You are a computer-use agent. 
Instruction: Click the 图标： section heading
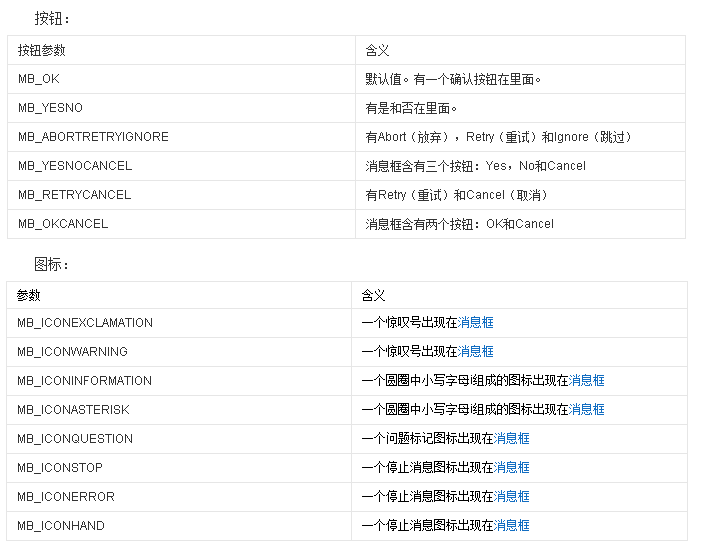click(x=52, y=264)
